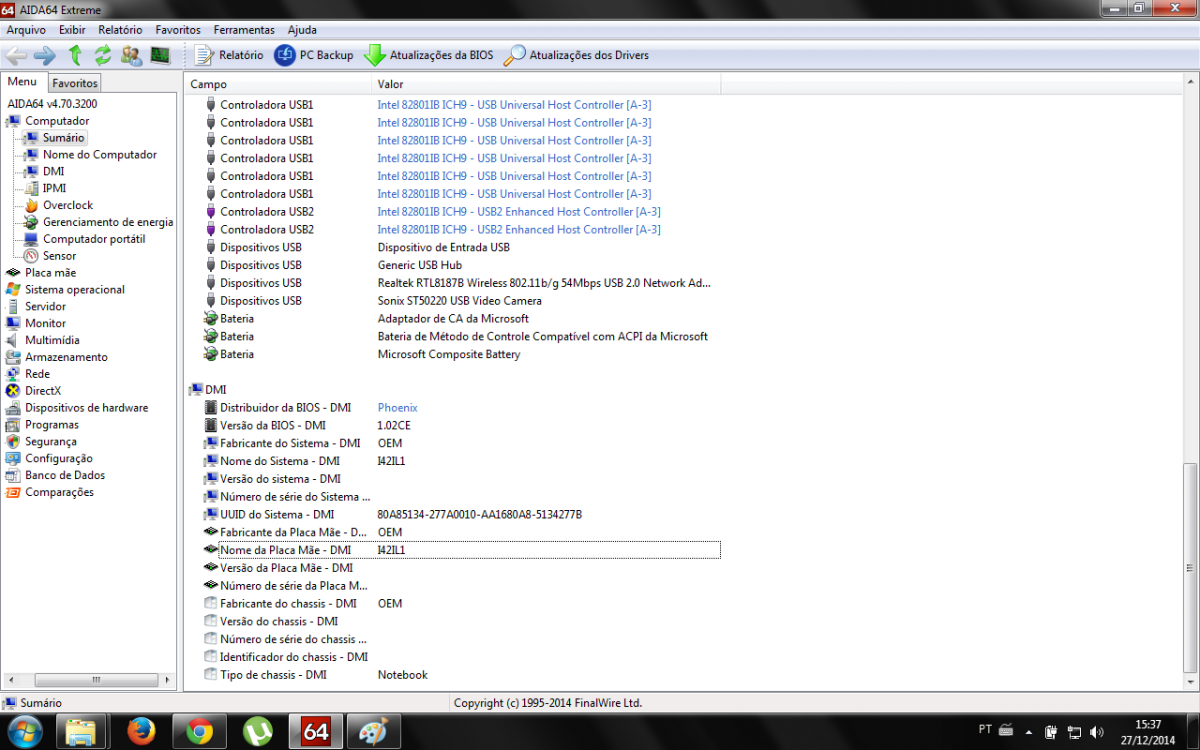This screenshot has height=750, width=1200.
Task: Select Placa mãe category
Action: tap(50, 273)
